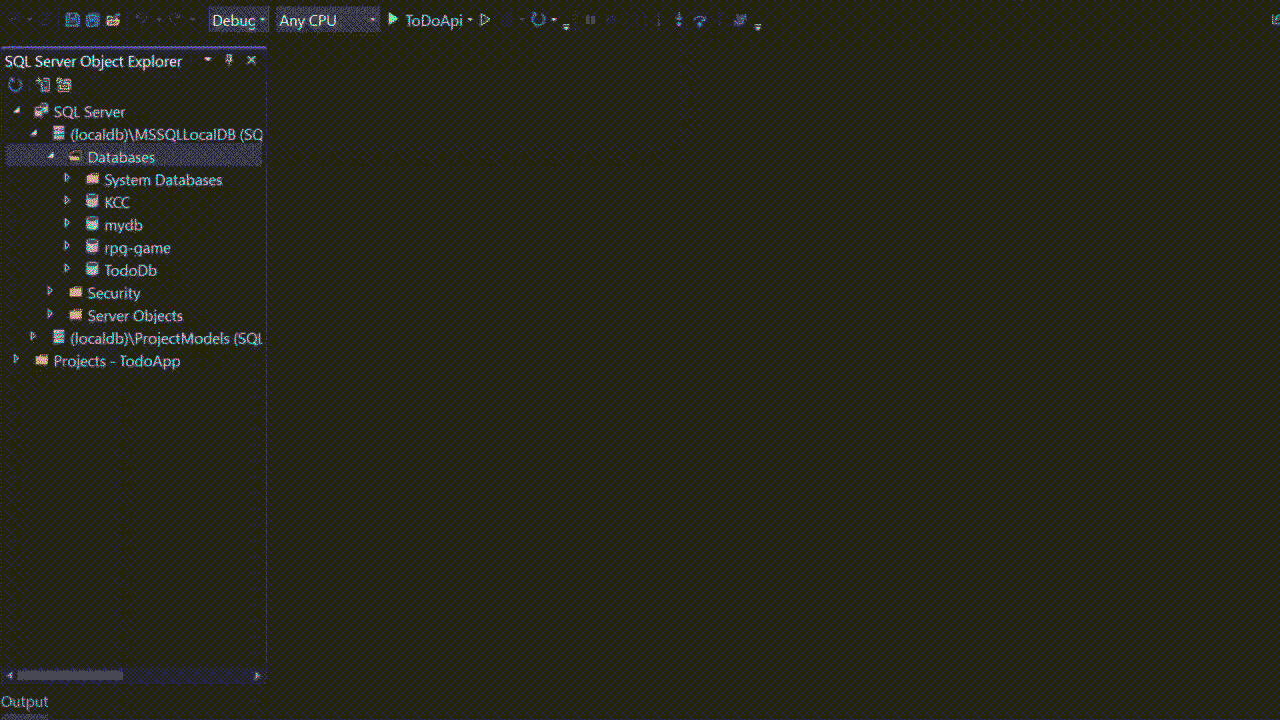Viewport: 1280px width, 720px height.
Task: Expand the System Databases folder
Action: [x=66, y=179]
